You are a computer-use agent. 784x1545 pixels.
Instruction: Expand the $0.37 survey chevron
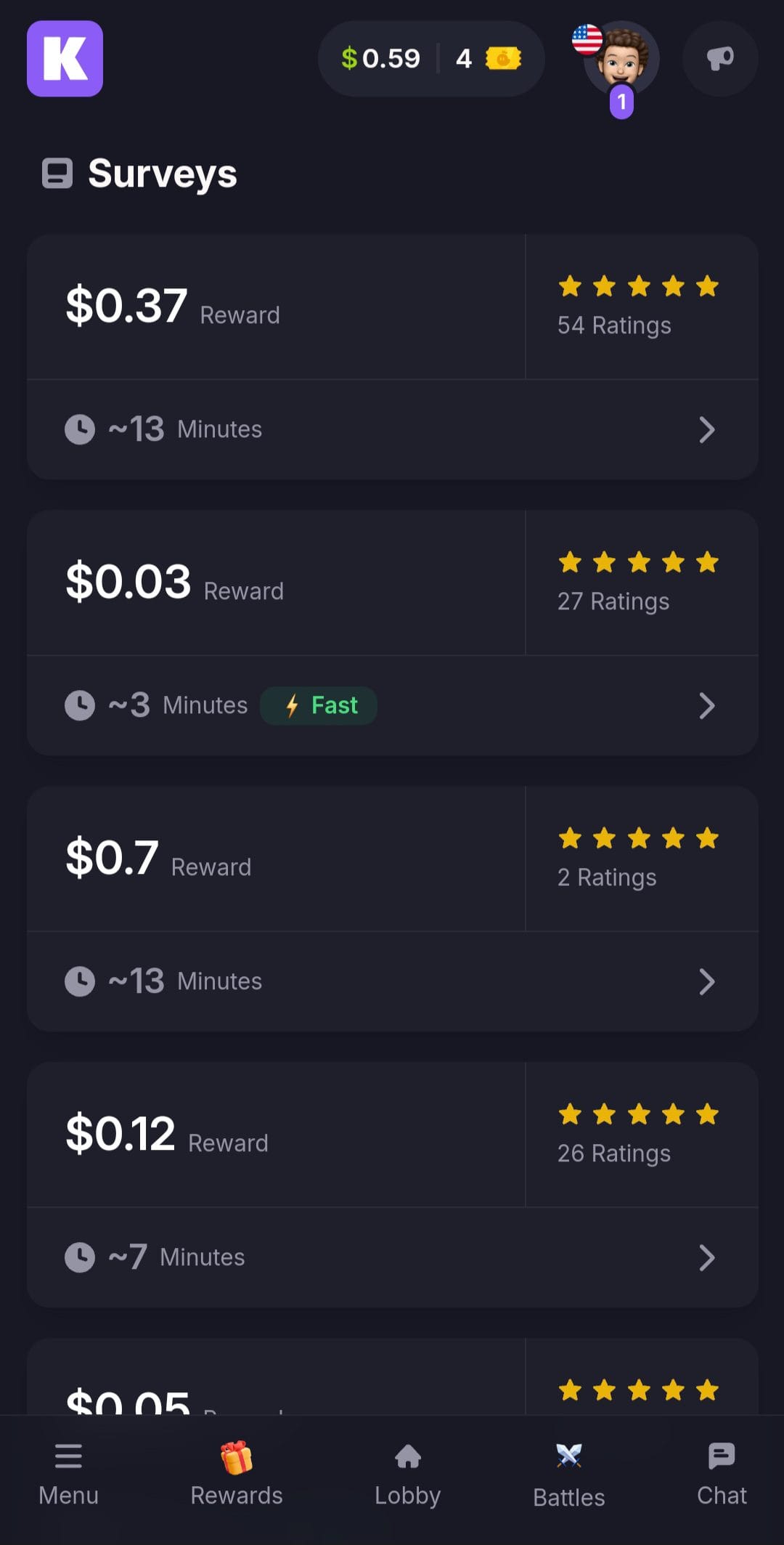pyautogui.click(x=707, y=430)
